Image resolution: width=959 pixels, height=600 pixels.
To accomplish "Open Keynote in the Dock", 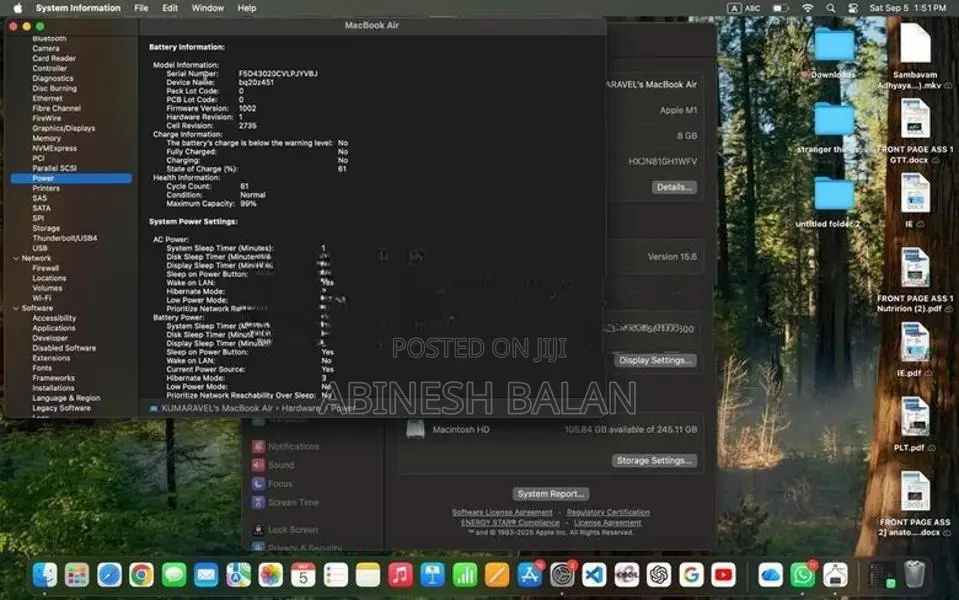I will click(x=432, y=575).
